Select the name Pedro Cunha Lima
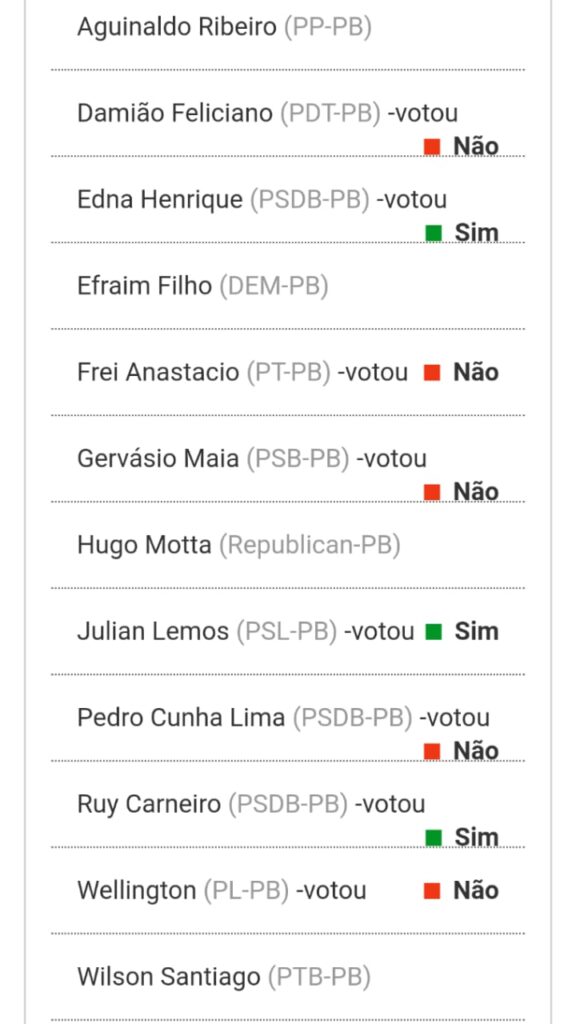 tap(181, 718)
